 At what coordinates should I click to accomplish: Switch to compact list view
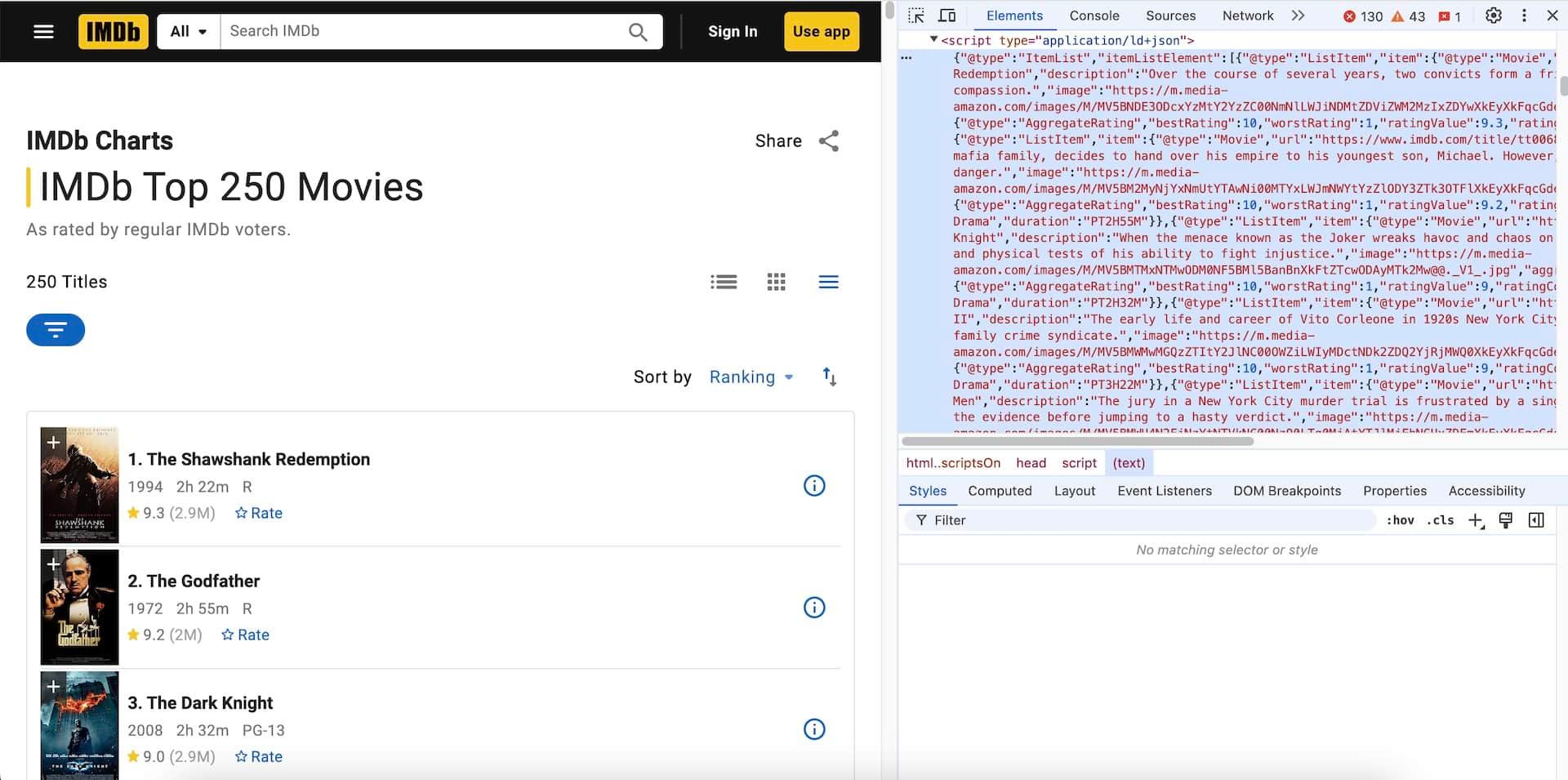pyautogui.click(x=828, y=282)
